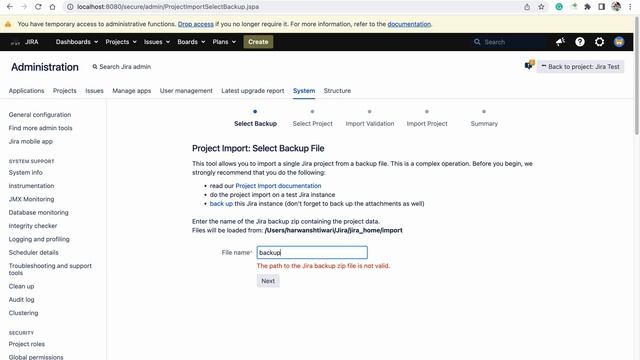Click the Drop access link
Screen dimensions: 640x360
tap(196, 24)
